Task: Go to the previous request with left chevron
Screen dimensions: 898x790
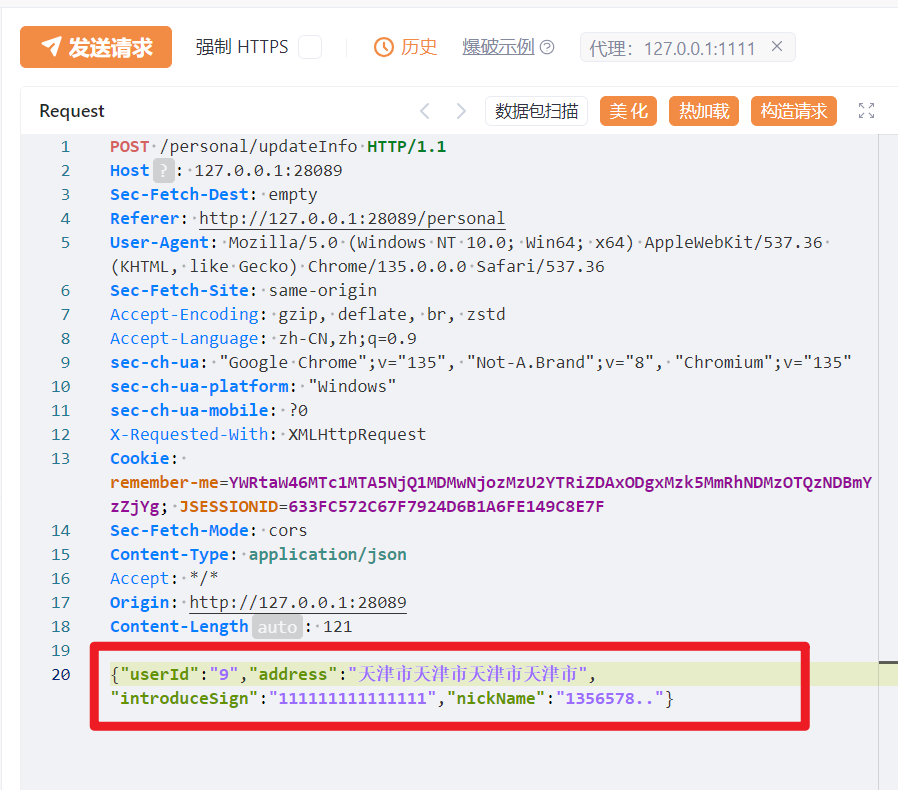Action: 425,111
